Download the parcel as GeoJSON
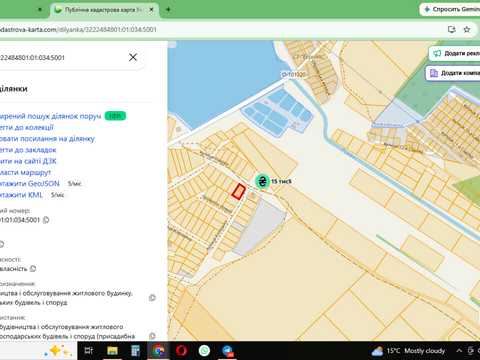480x360 pixels. click(30, 184)
